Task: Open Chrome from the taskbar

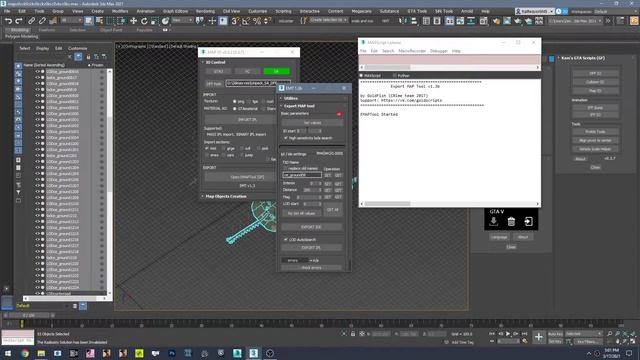Action: tap(24, 353)
